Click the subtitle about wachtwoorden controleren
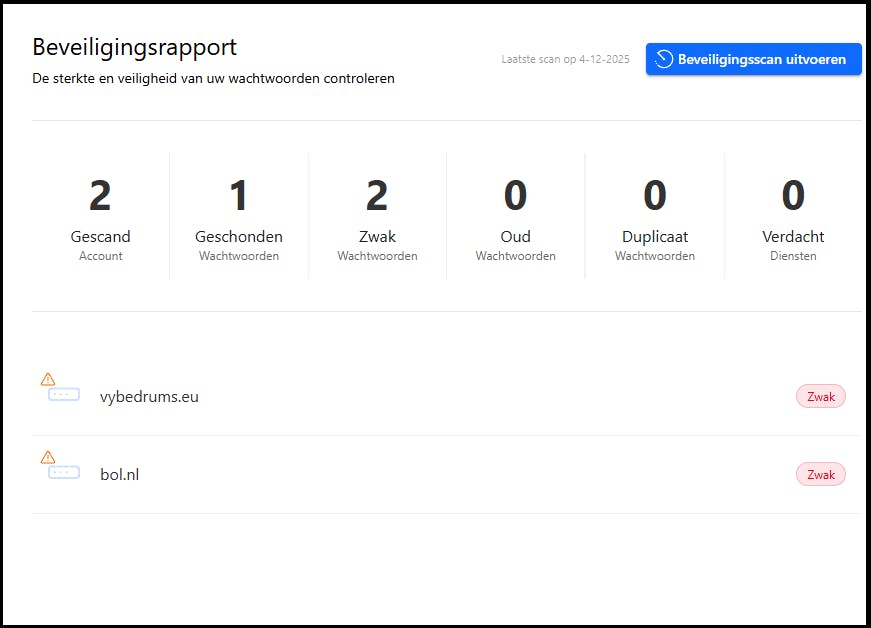The width and height of the screenshot is (871, 628). coord(213,78)
